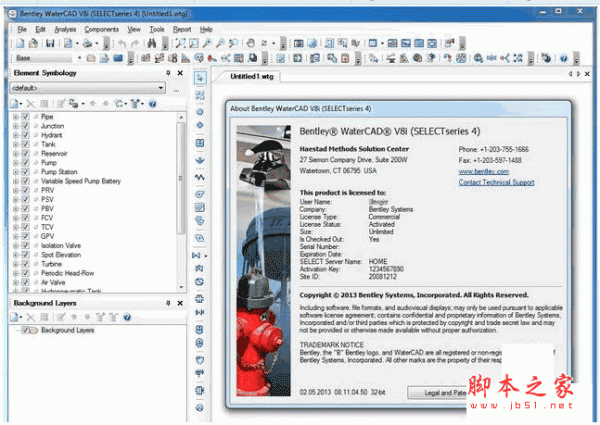Screen dimensions: 600x425
Task: Open the Edit menu
Action: pyautogui.click(x=40, y=29)
